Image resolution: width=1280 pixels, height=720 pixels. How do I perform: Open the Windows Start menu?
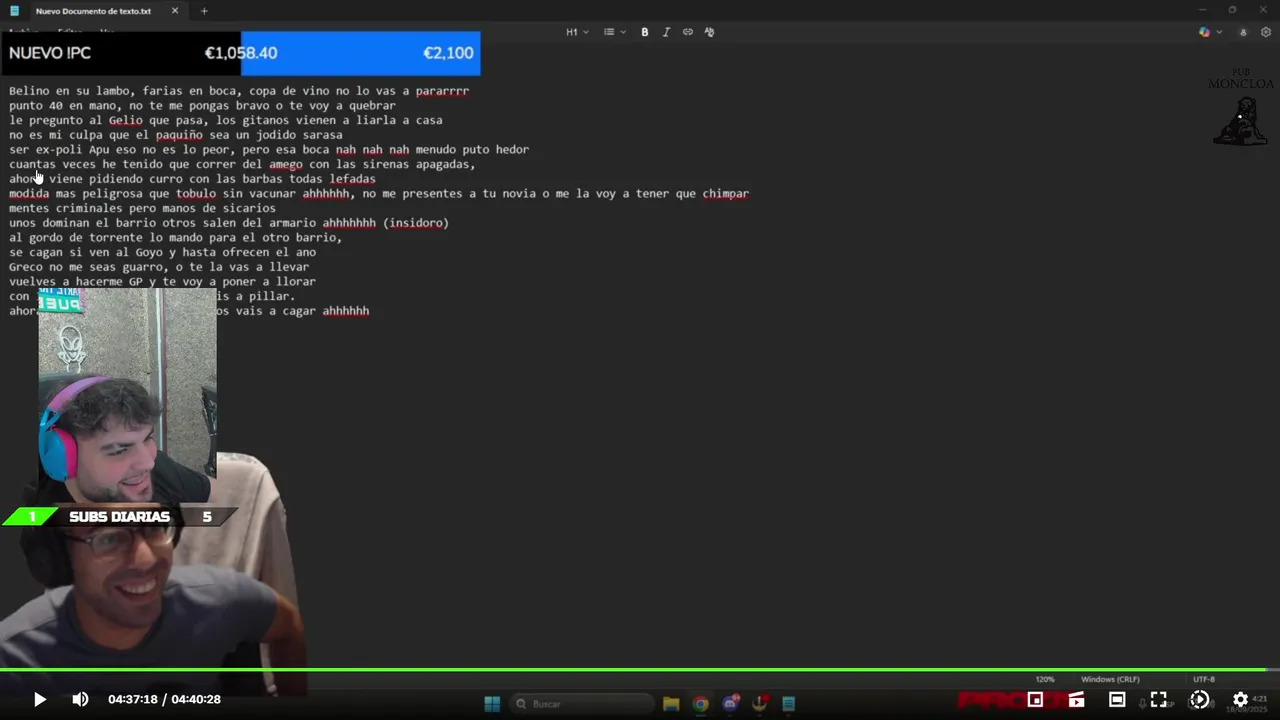click(492, 704)
